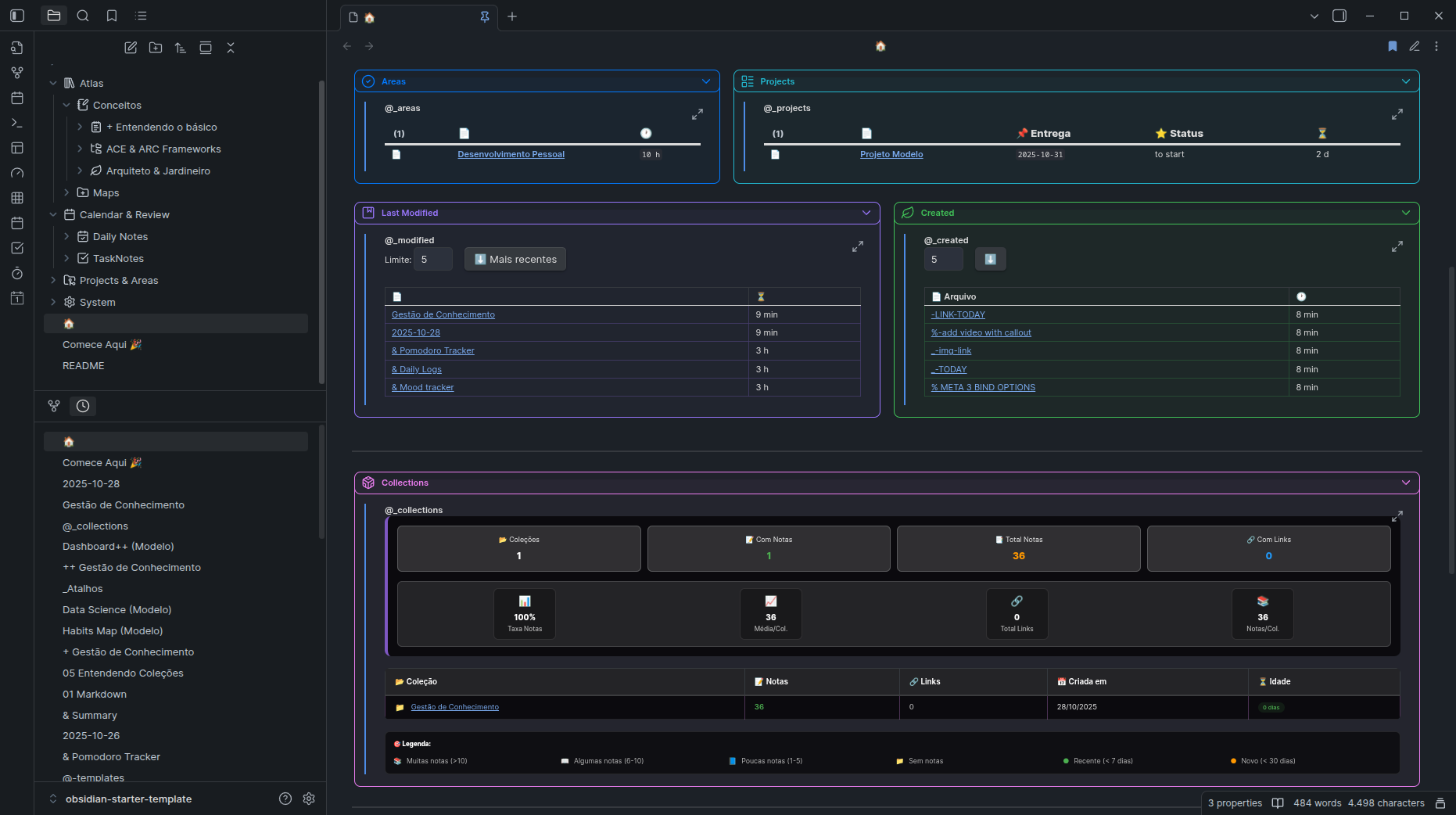Collapse the Collections section
The image size is (1456, 815).
tap(1406, 483)
